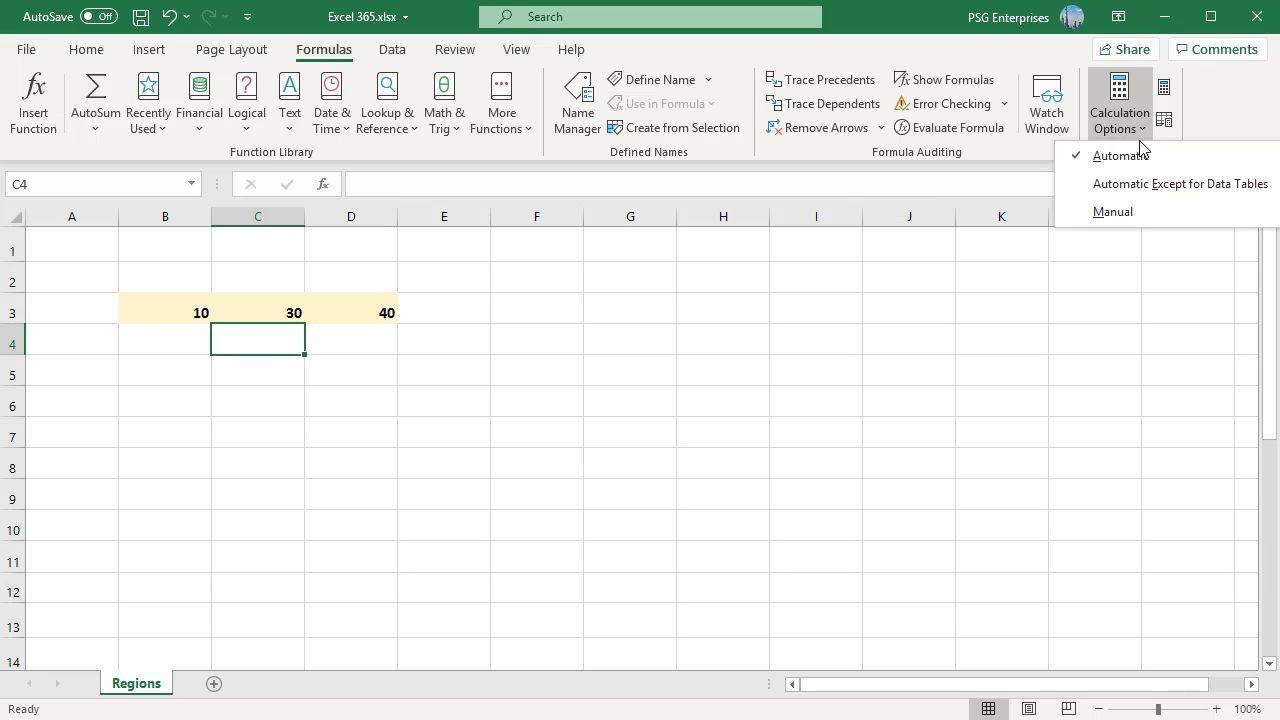Select Automatic Except for Data Tables
Screen dimensions: 1280x720
click(x=1179, y=184)
